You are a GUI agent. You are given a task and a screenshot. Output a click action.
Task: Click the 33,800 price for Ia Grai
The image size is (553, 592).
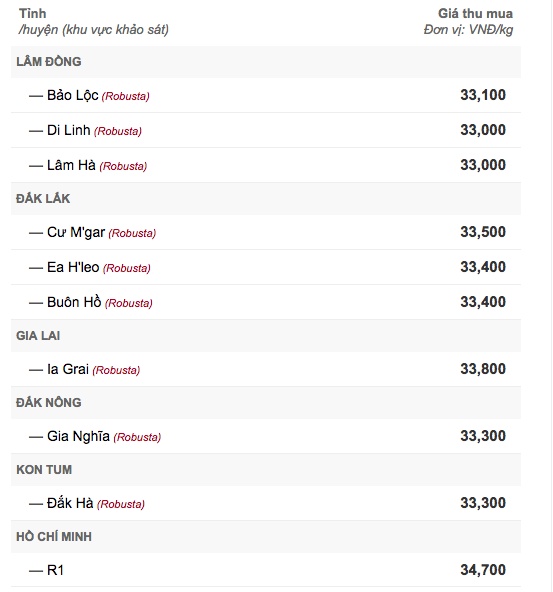(483, 369)
